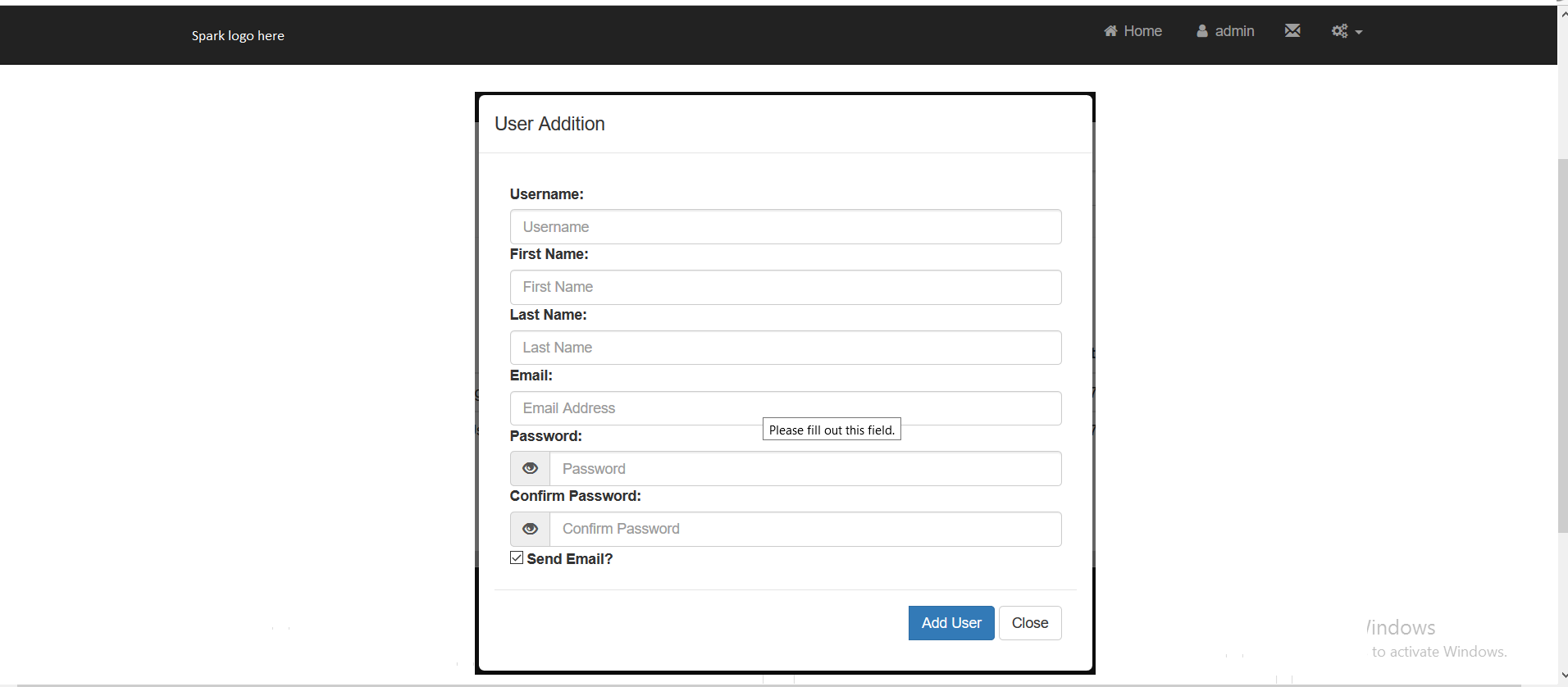Click into the First Name field
The width and height of the screenshot is (1568, 687).
785,288
